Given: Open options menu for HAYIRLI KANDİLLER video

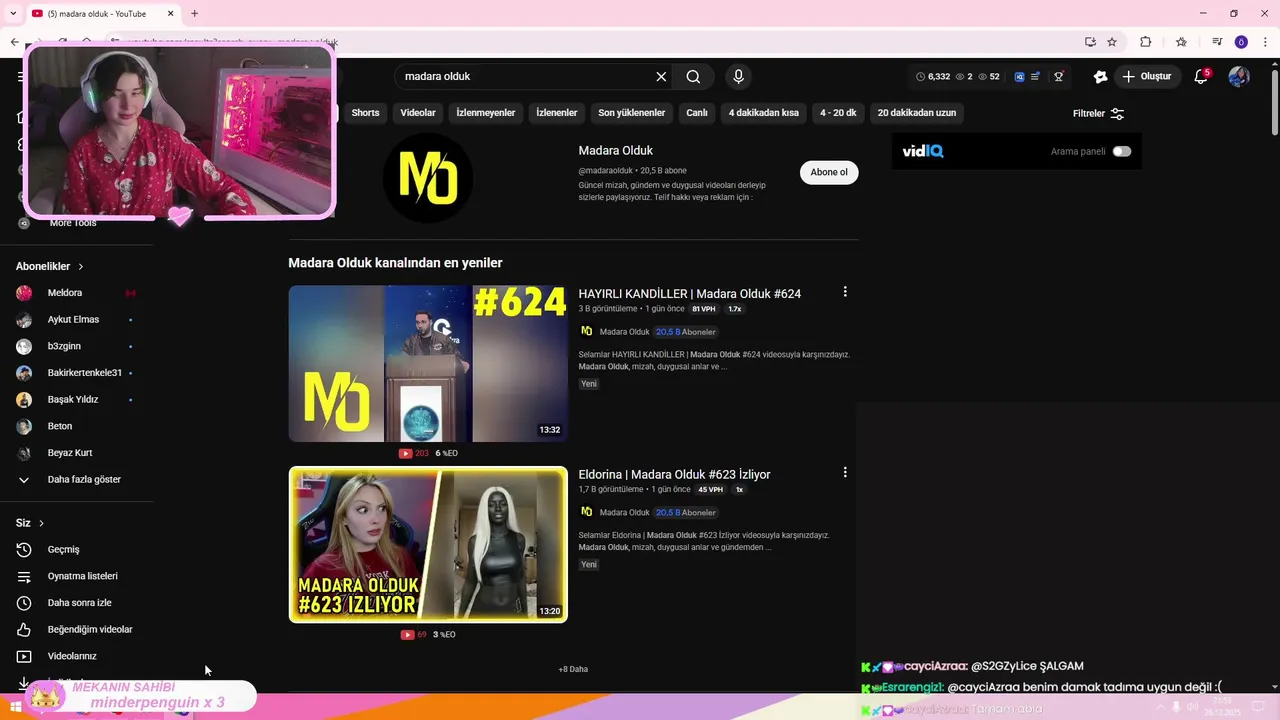Looking at the screenshot, I should coord(845,292).
